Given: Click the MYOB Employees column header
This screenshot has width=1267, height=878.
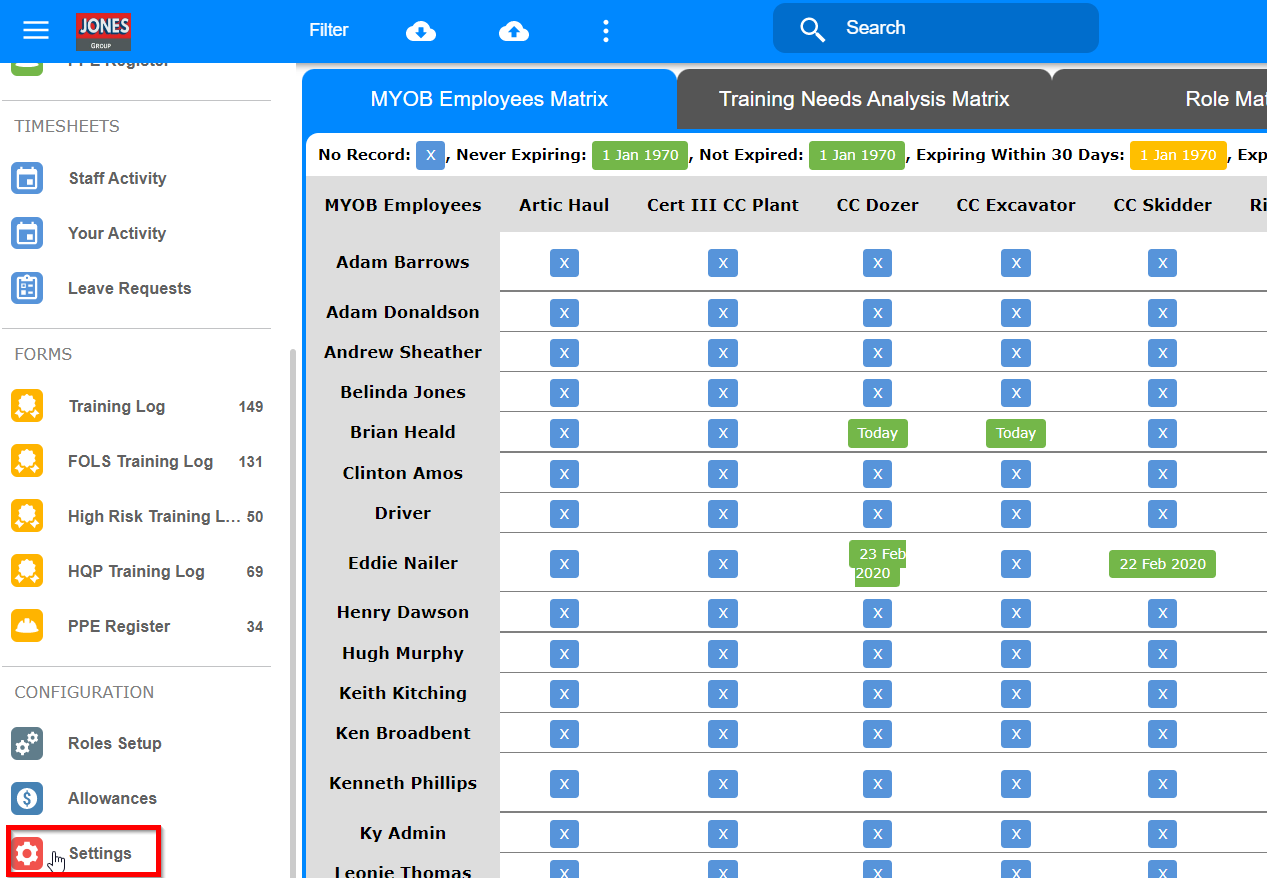Looking at the screenshot, I should [403, 205].
